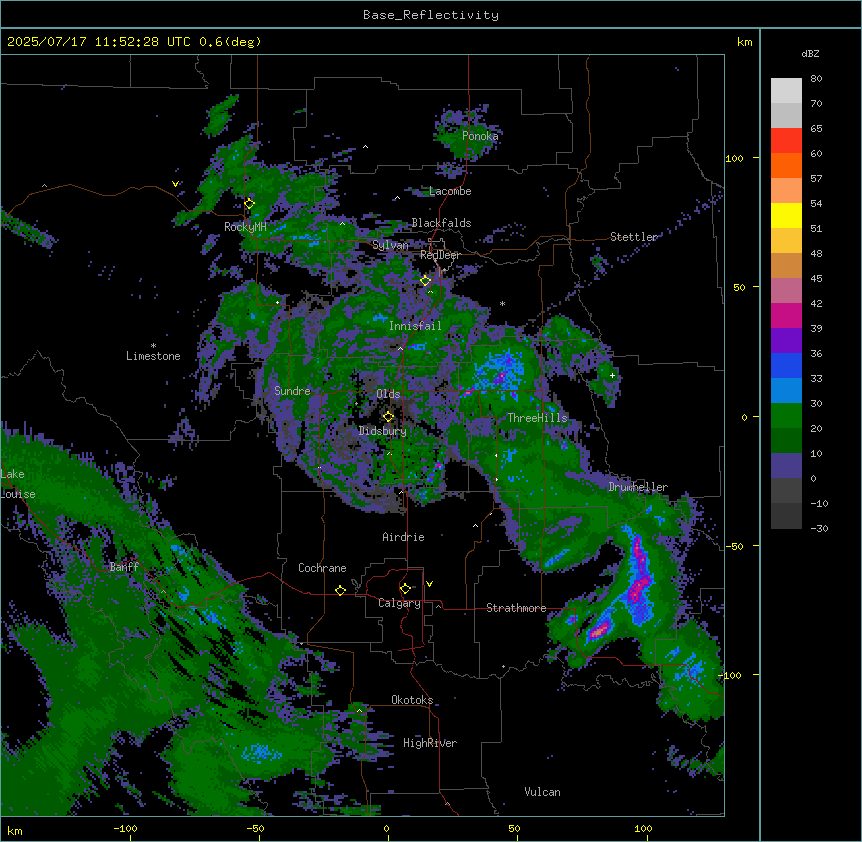
Task: Click the Blackfalds label
Action: (441, 223)
